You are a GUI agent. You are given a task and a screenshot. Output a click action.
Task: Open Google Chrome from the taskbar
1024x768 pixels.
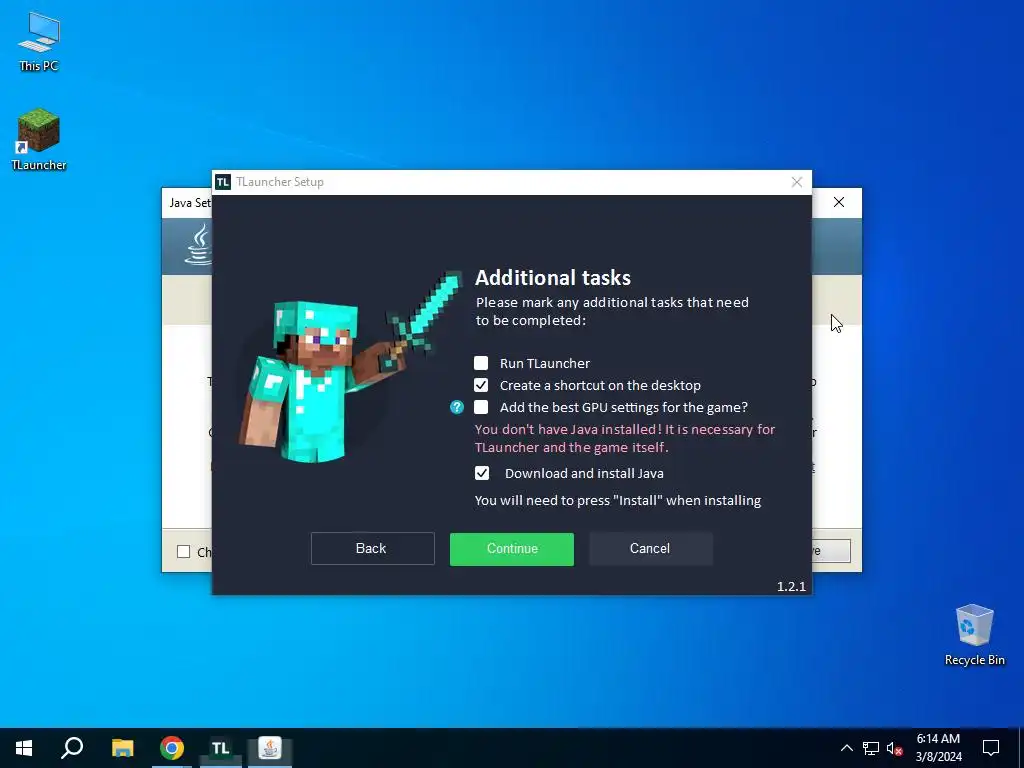172,748
